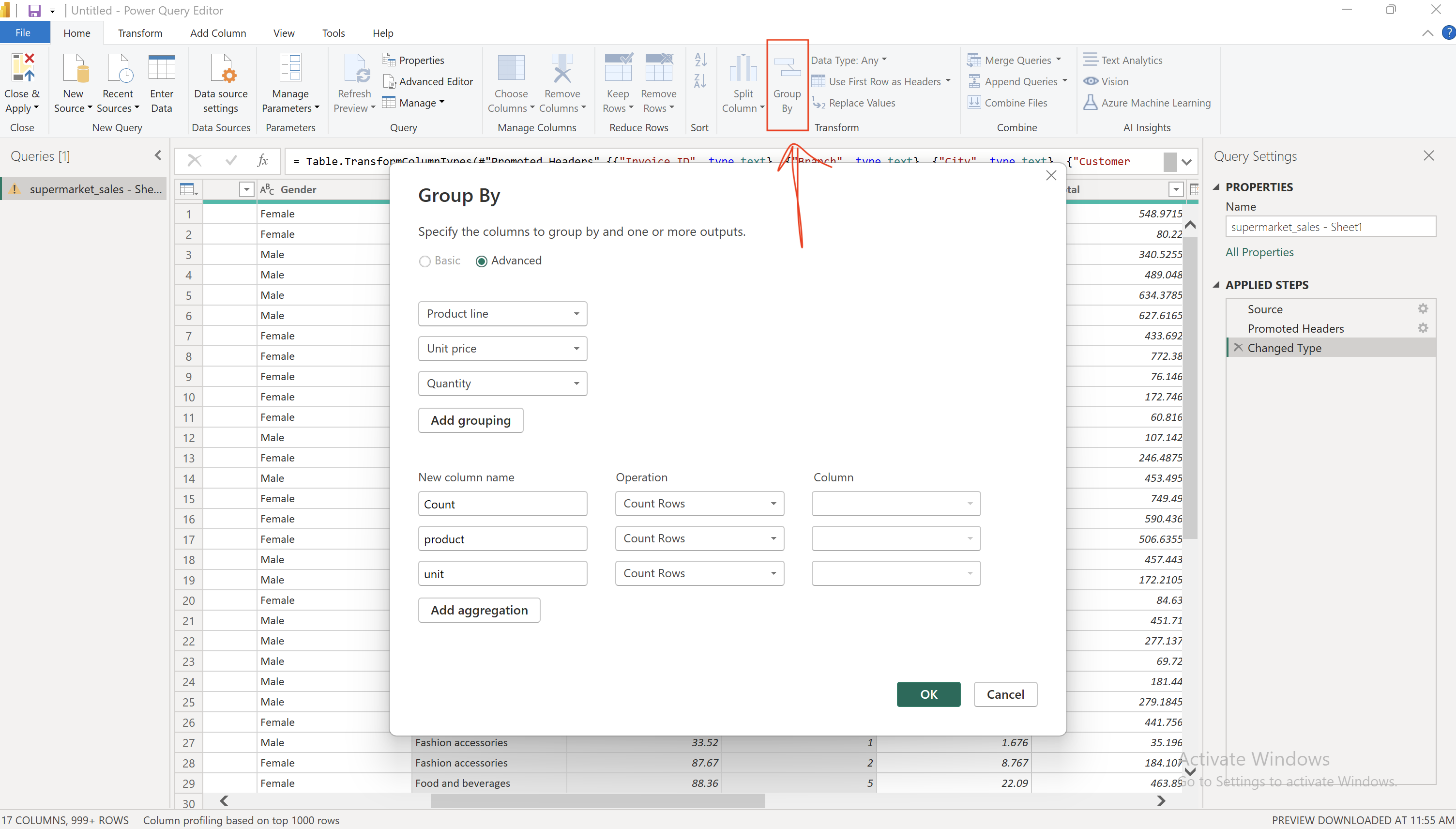
Task: Click Use First Row as Headers
Action: (x=881, y=81)
